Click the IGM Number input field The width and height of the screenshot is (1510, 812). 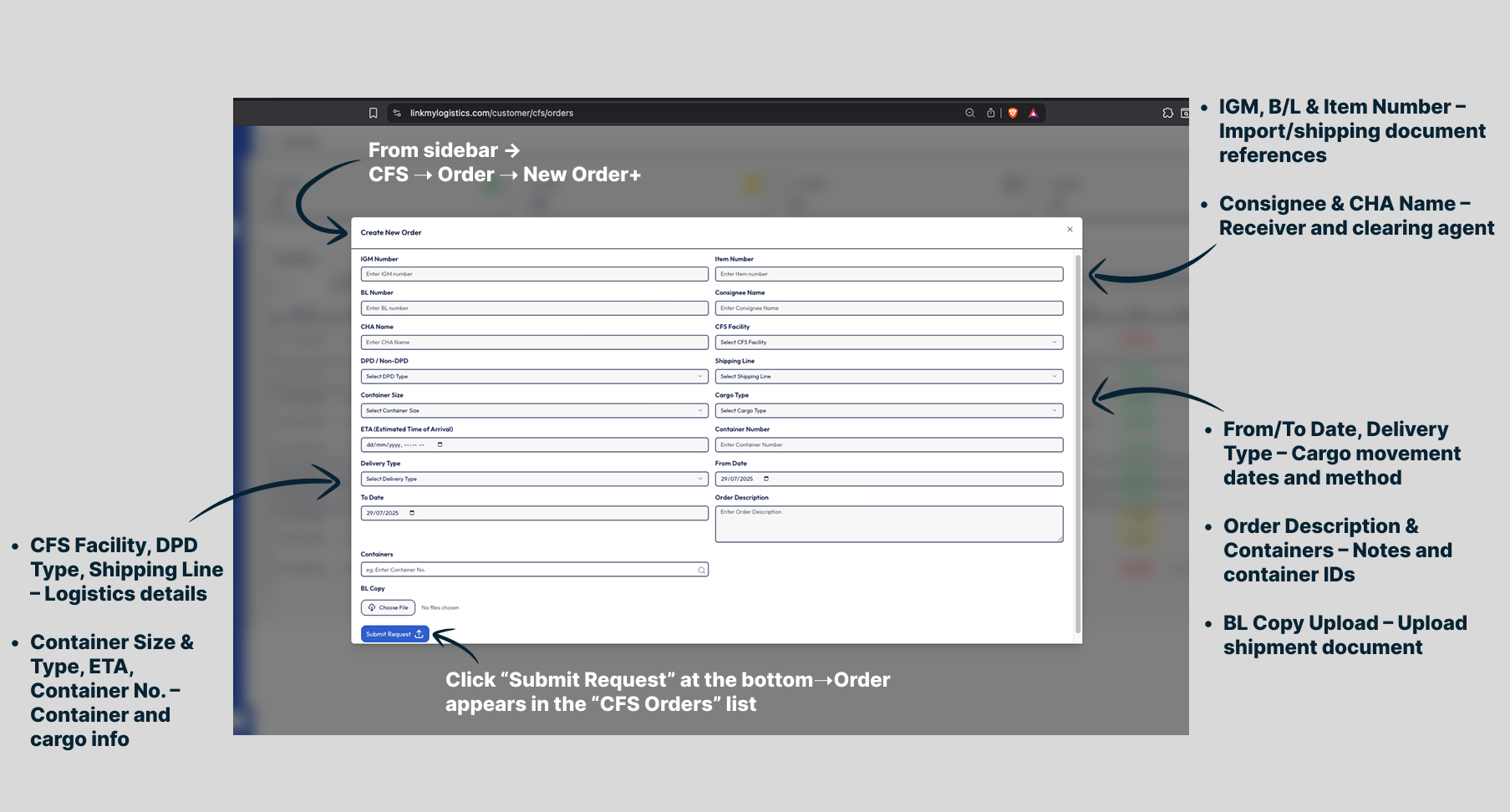(x=534, y=274)
